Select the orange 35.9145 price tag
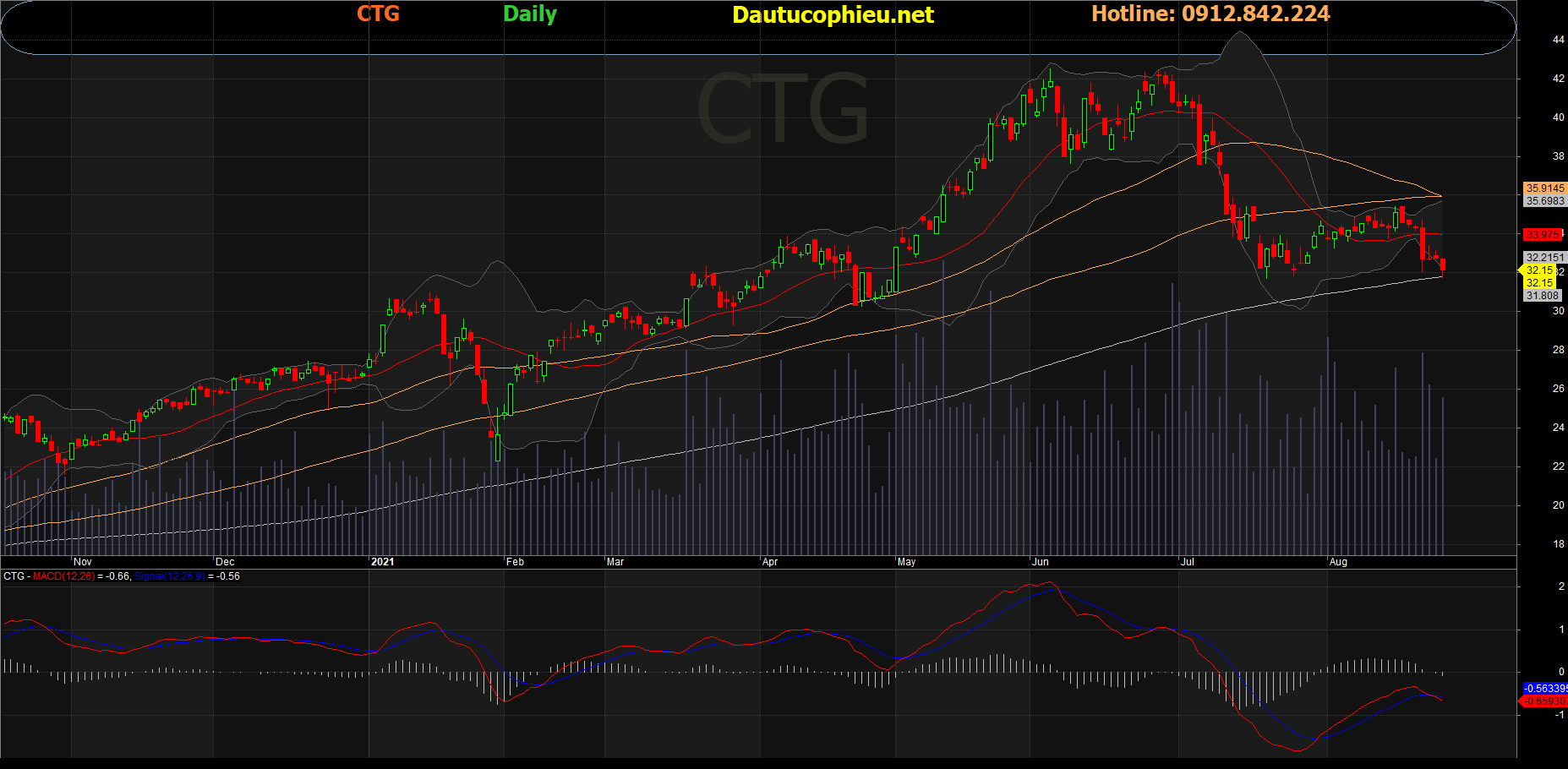1568x769 pixels. point(1544,188)
